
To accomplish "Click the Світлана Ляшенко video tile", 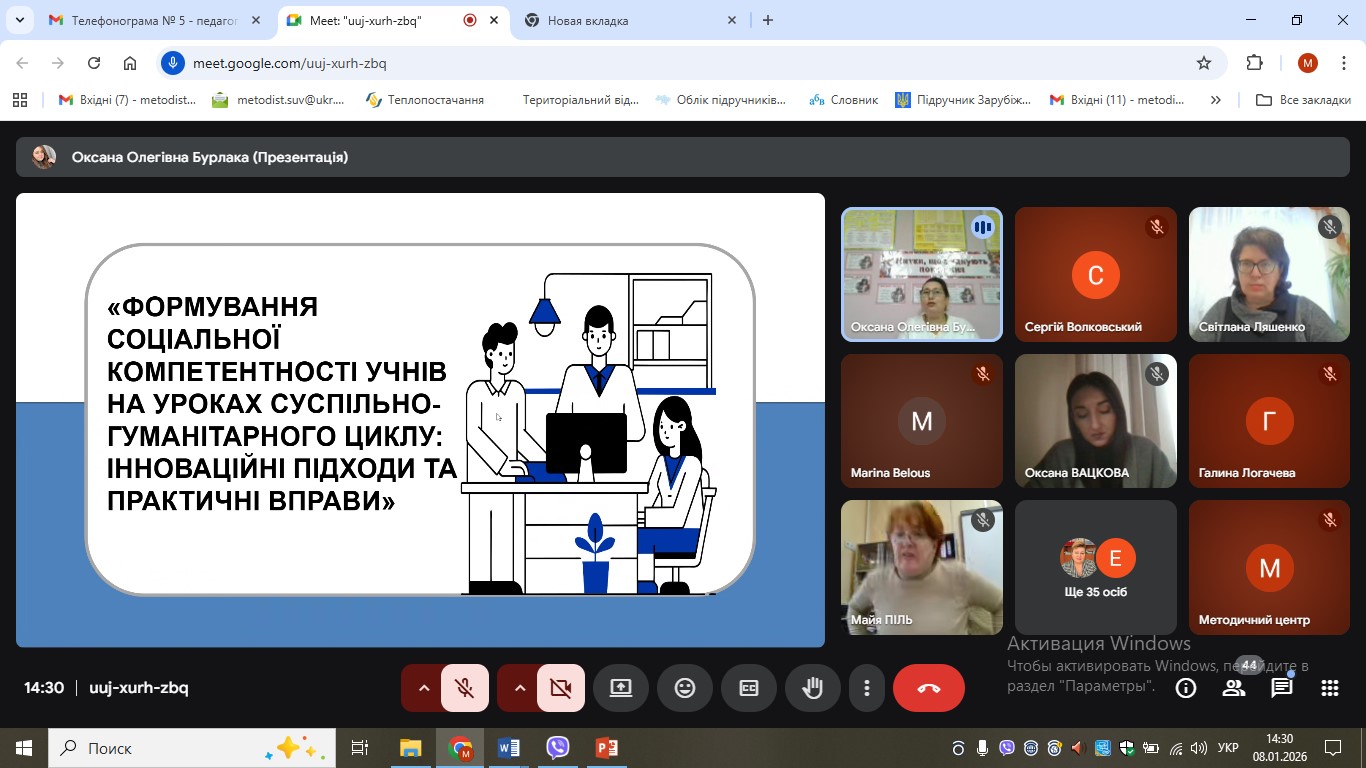I will (1269, 275).
